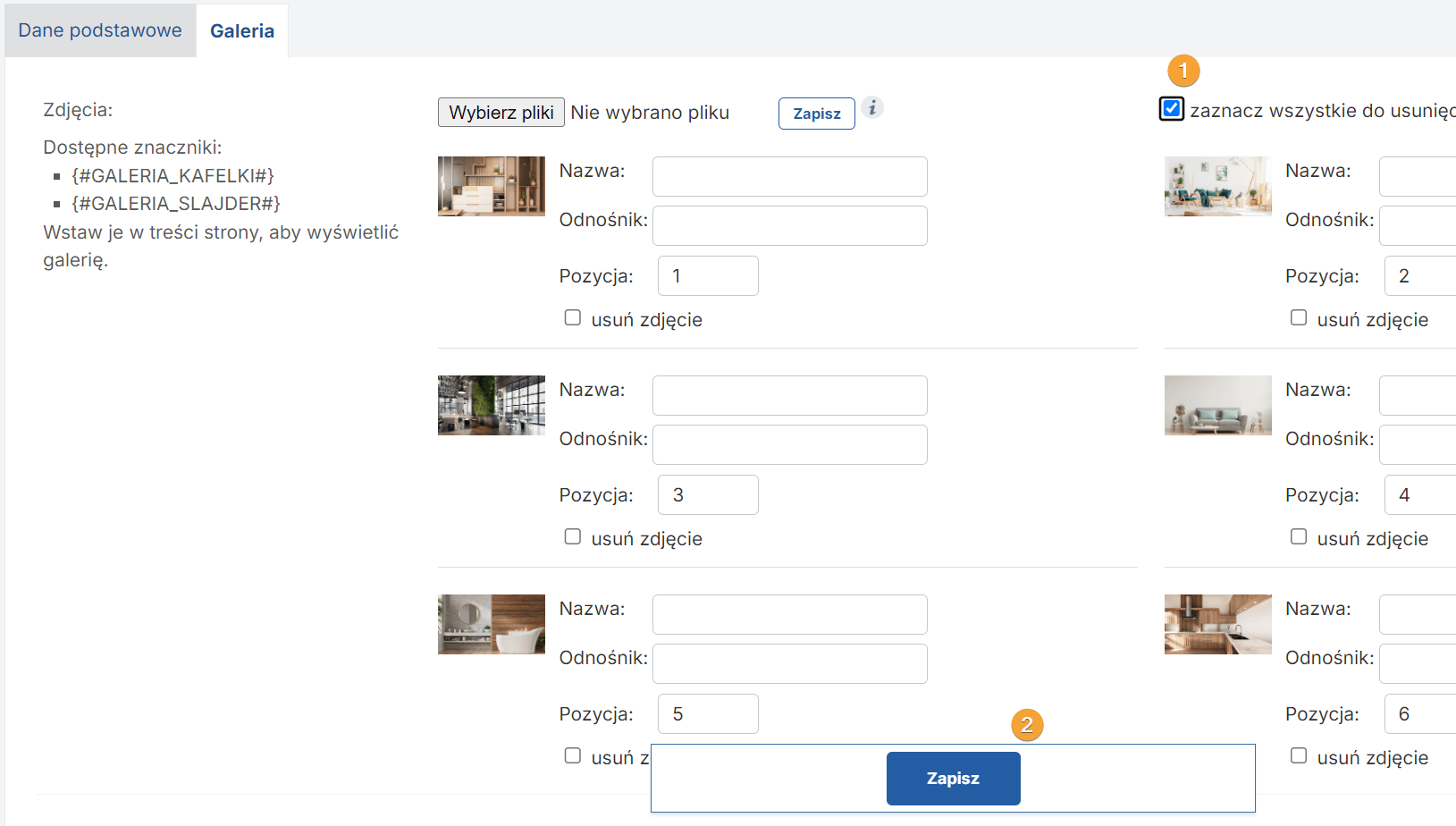Viewport: 1456px width, 826px height.
Task: Click Pozycja field containing 4
Action: (x=1420, y=494)
